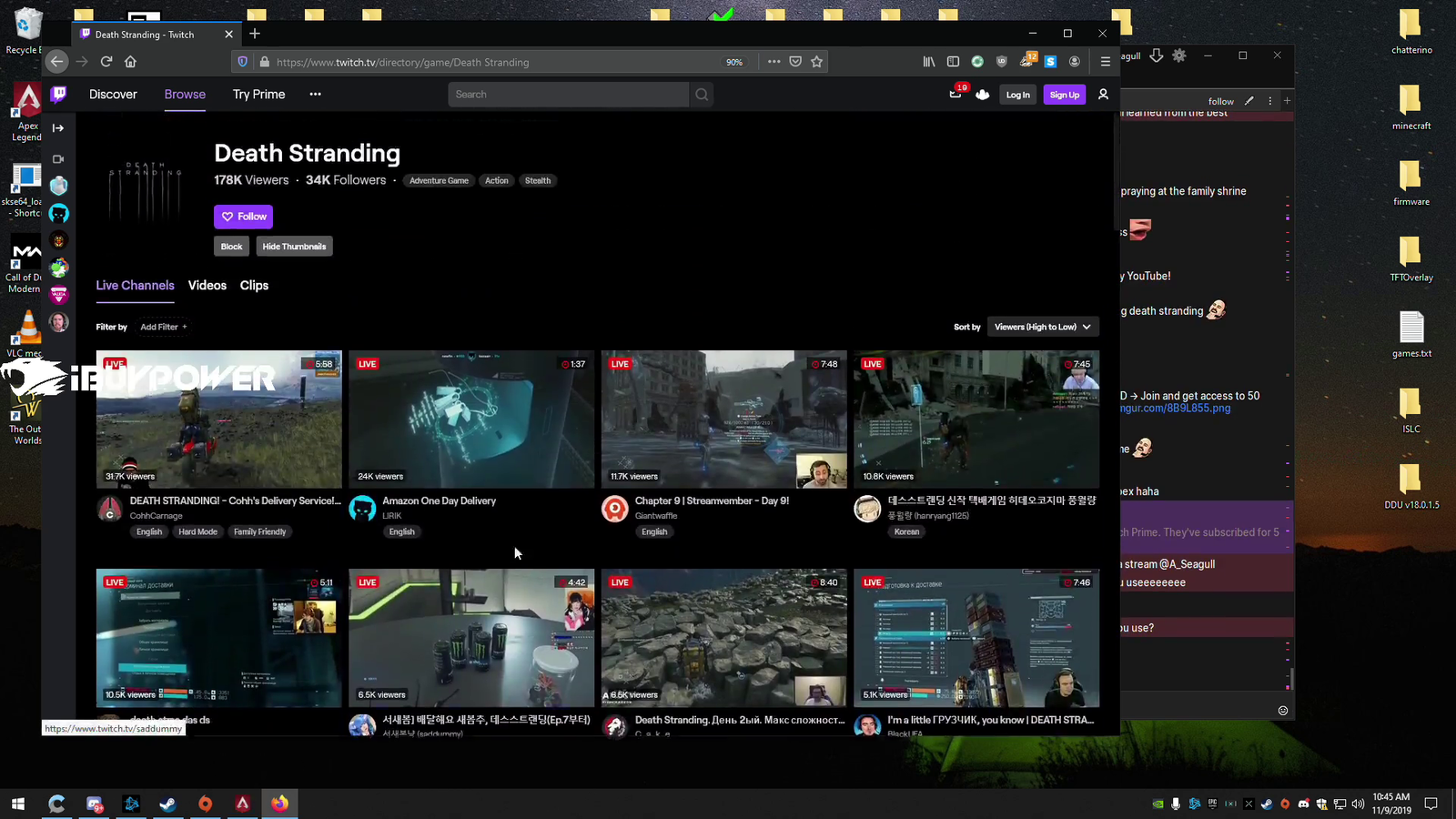
Task: Open a new Firefox tab
Action: click(x=255, y=34)
